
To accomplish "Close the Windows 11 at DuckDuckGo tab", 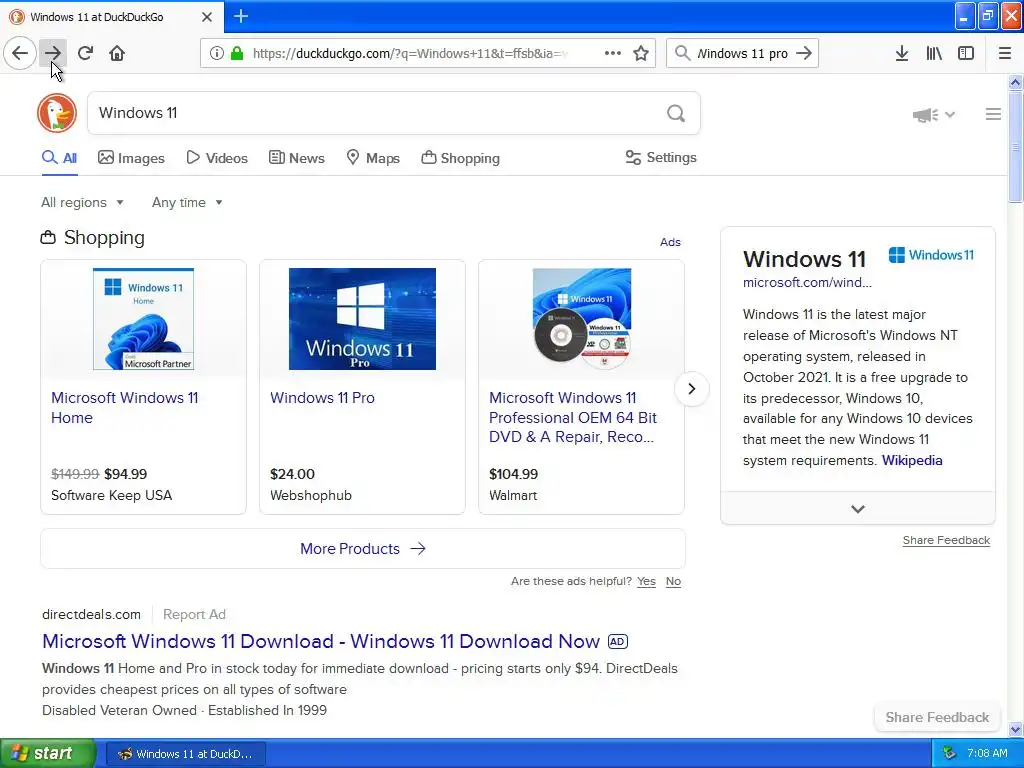I will tap(207, 17).
